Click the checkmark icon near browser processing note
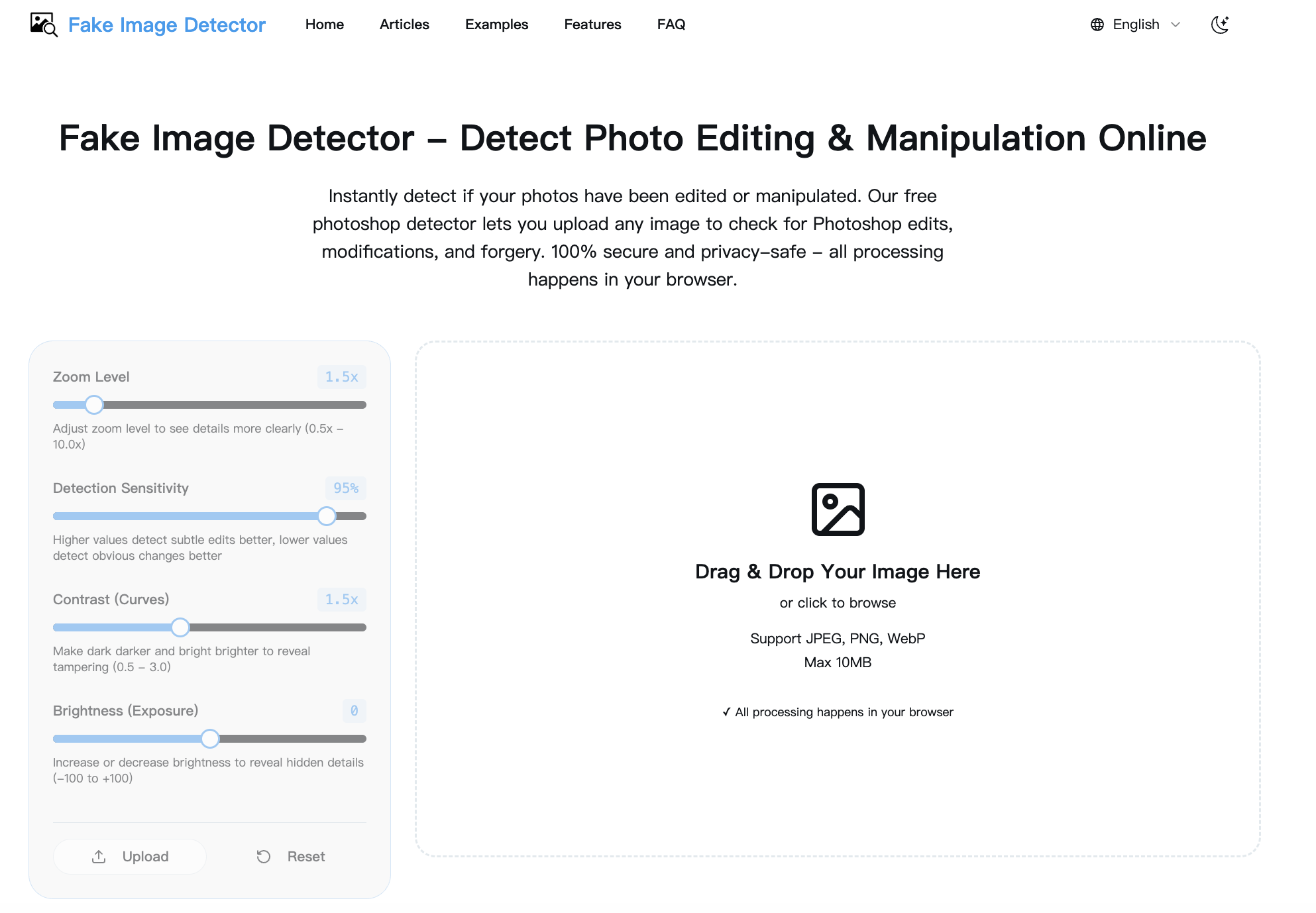The width and height of the screenshot is (1316, 913). (x=726, y=712)
